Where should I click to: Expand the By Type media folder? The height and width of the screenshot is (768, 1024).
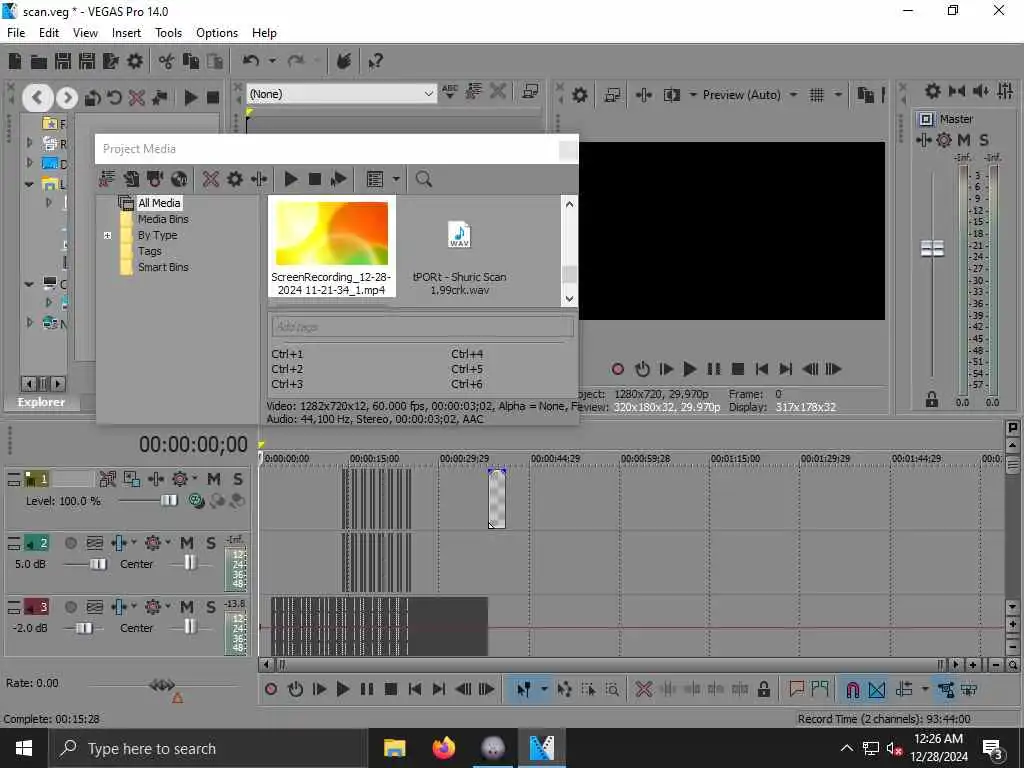(x=108, y=235)
